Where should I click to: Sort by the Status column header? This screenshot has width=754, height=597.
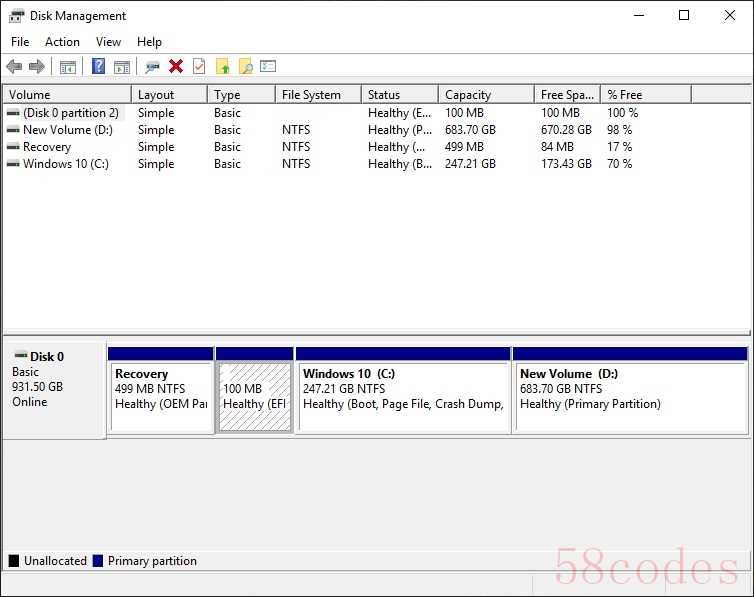[x=400, y=95]
